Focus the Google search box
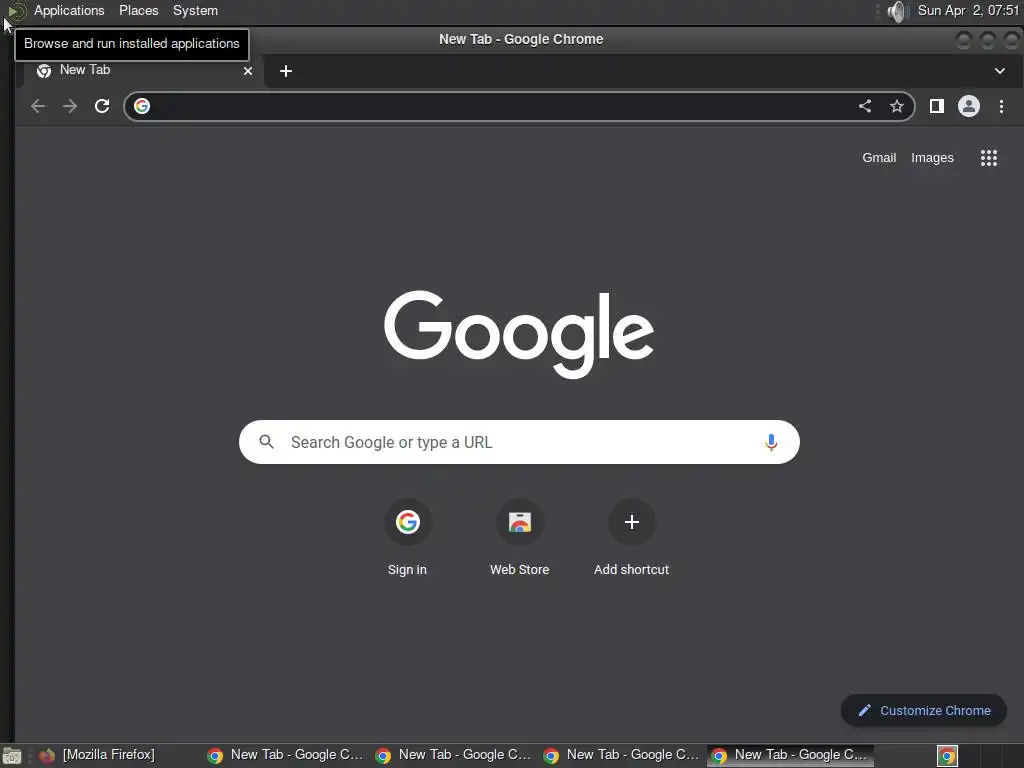This screenshot has width=1024, height=768. 519,442
